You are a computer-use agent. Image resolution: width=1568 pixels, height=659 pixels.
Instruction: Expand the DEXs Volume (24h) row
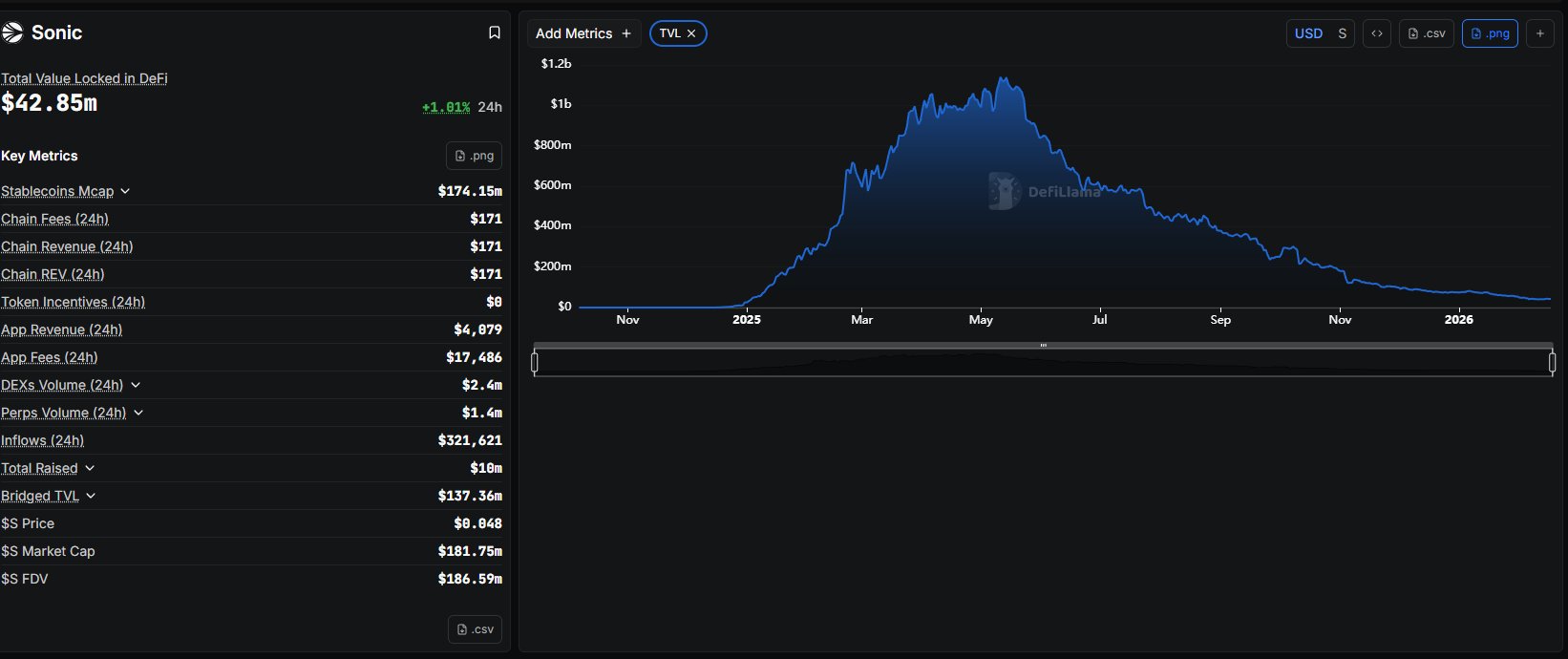click(x=136, y=385)
